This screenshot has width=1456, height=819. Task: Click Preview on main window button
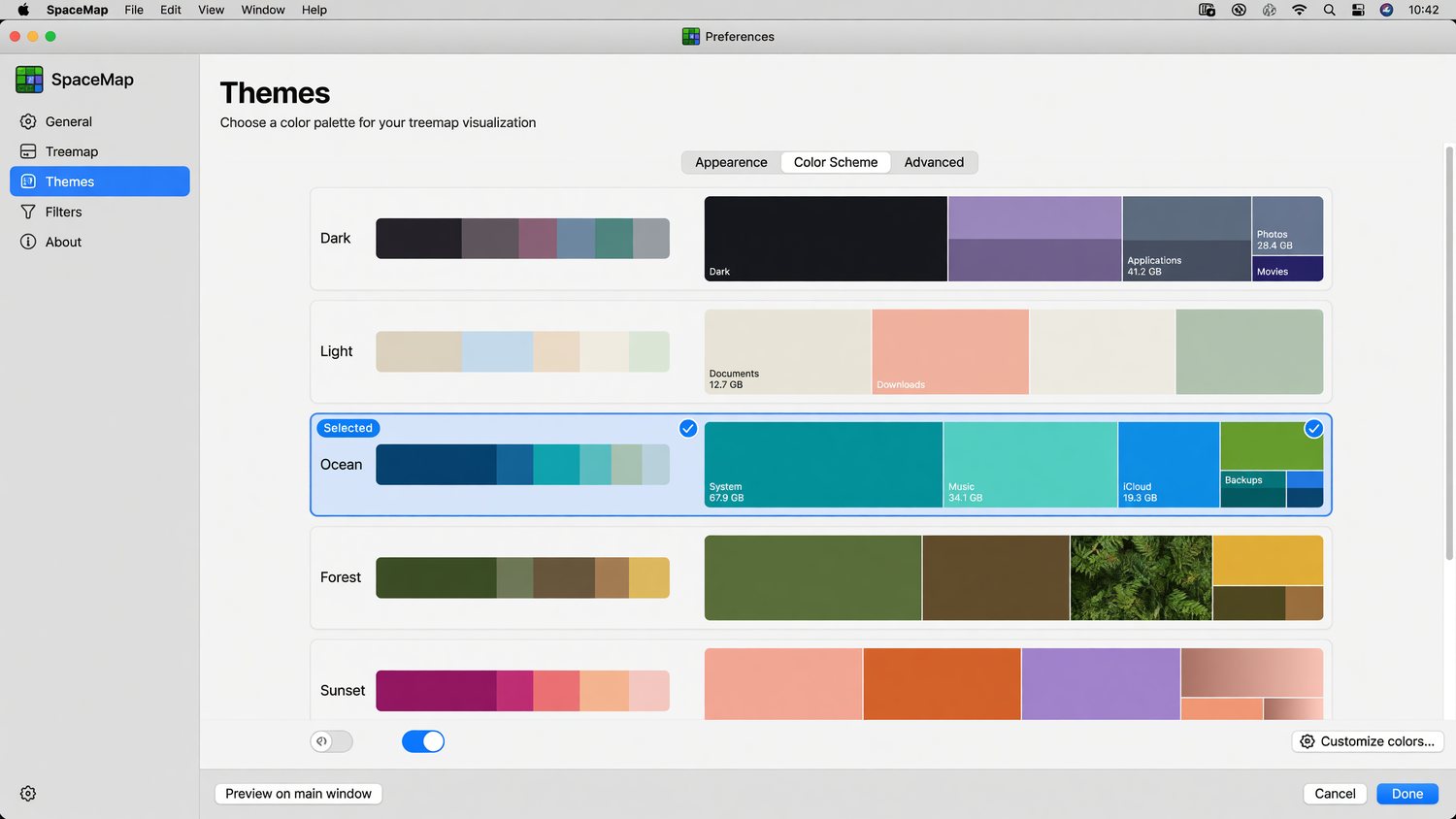pos(299,794)
